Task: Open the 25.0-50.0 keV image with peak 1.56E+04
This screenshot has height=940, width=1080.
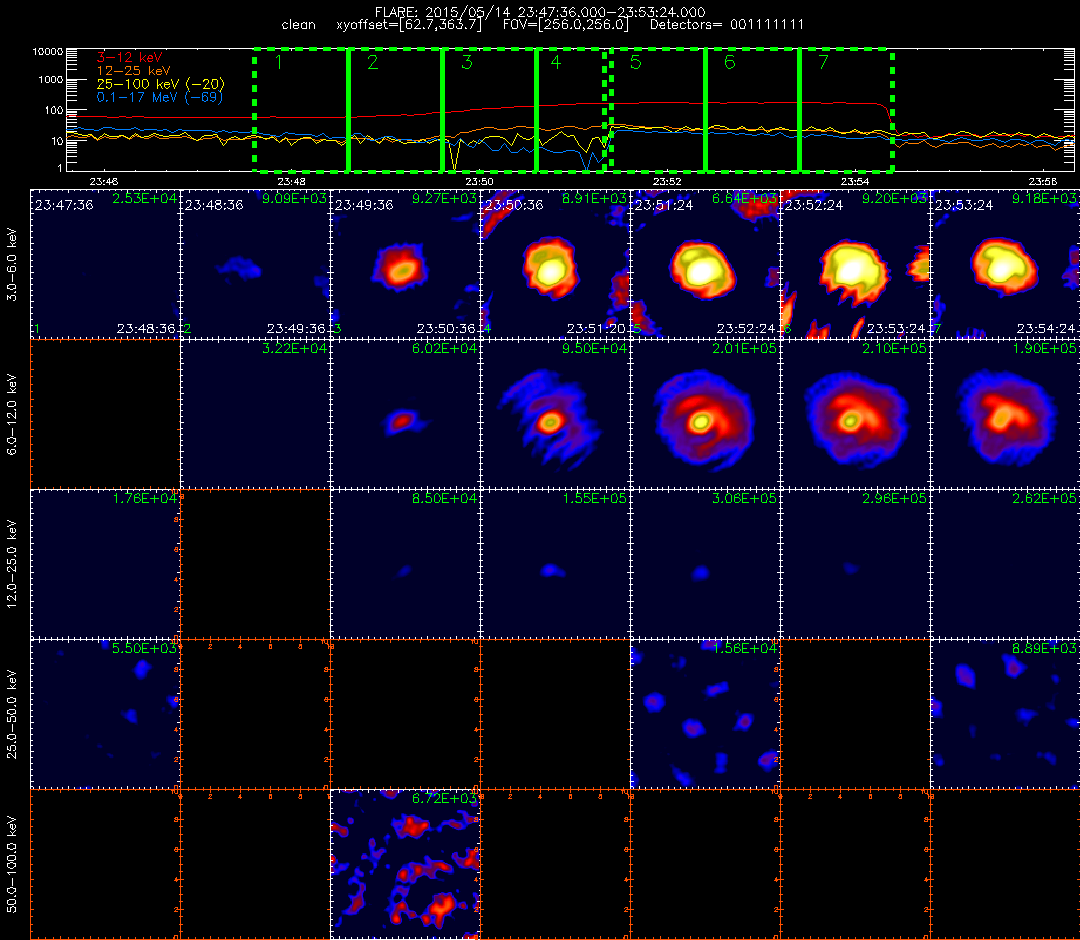Action: [706, 714]
